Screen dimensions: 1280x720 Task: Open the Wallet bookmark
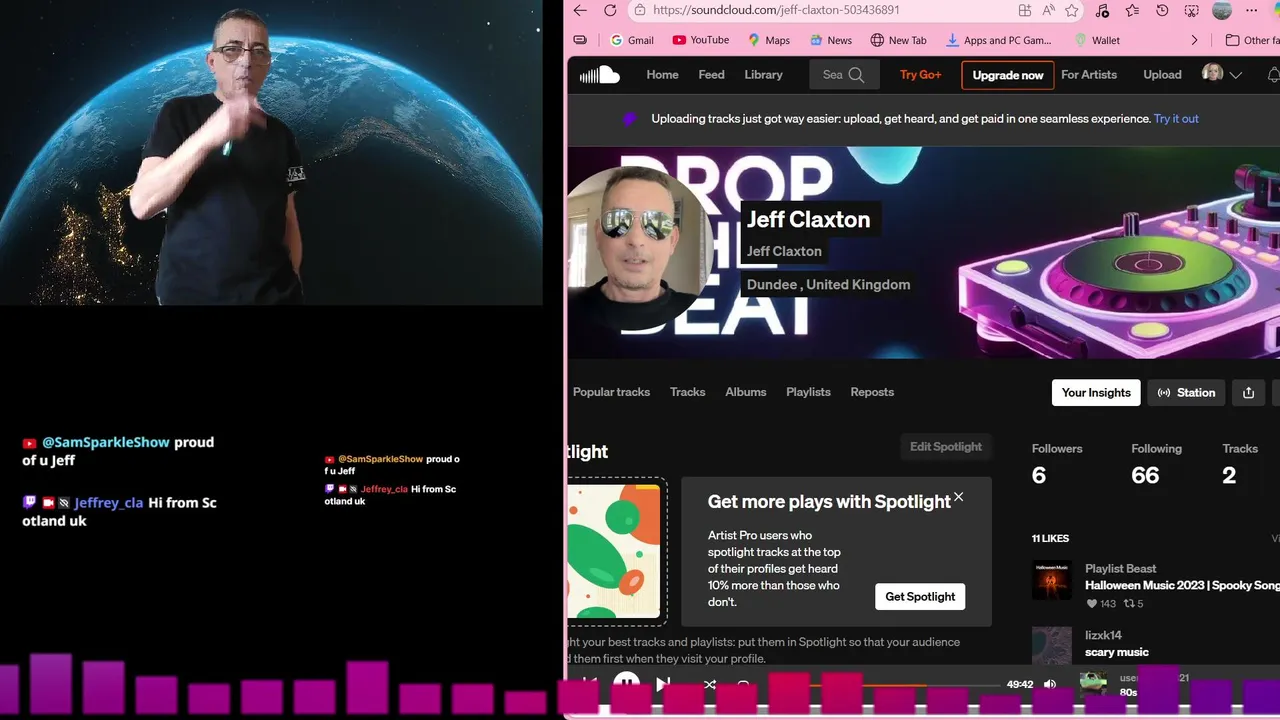click(x=1096, y=40)
